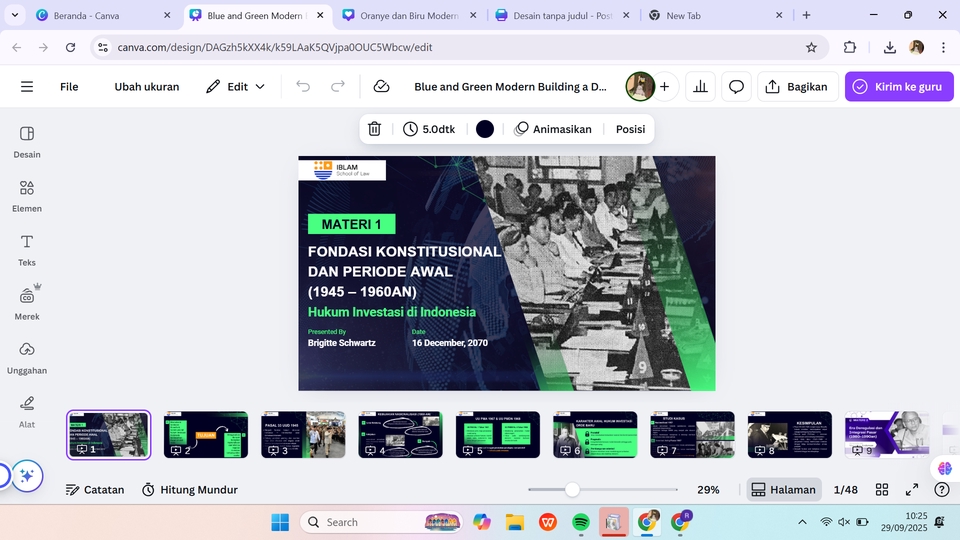Image resolution: width=960 pixels, height=540 pixels.
Task: Switch to the Beranda - Canva tab
Action: coord(104,15)
